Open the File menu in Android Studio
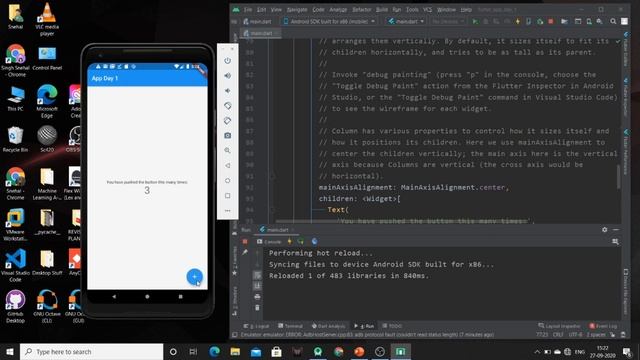This screenshot has height=360, width=640. pos(248,10)
